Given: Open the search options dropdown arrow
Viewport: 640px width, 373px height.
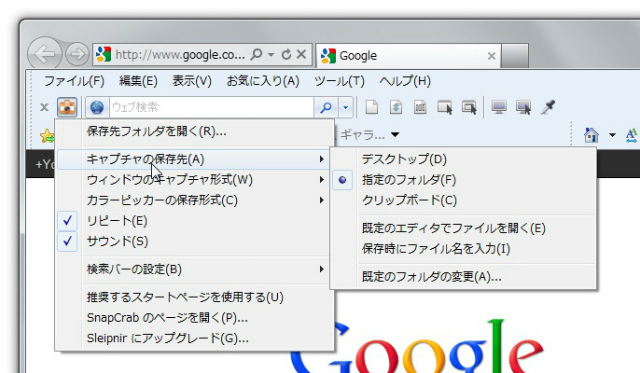Looking at the screenshot, I should 345,107.
